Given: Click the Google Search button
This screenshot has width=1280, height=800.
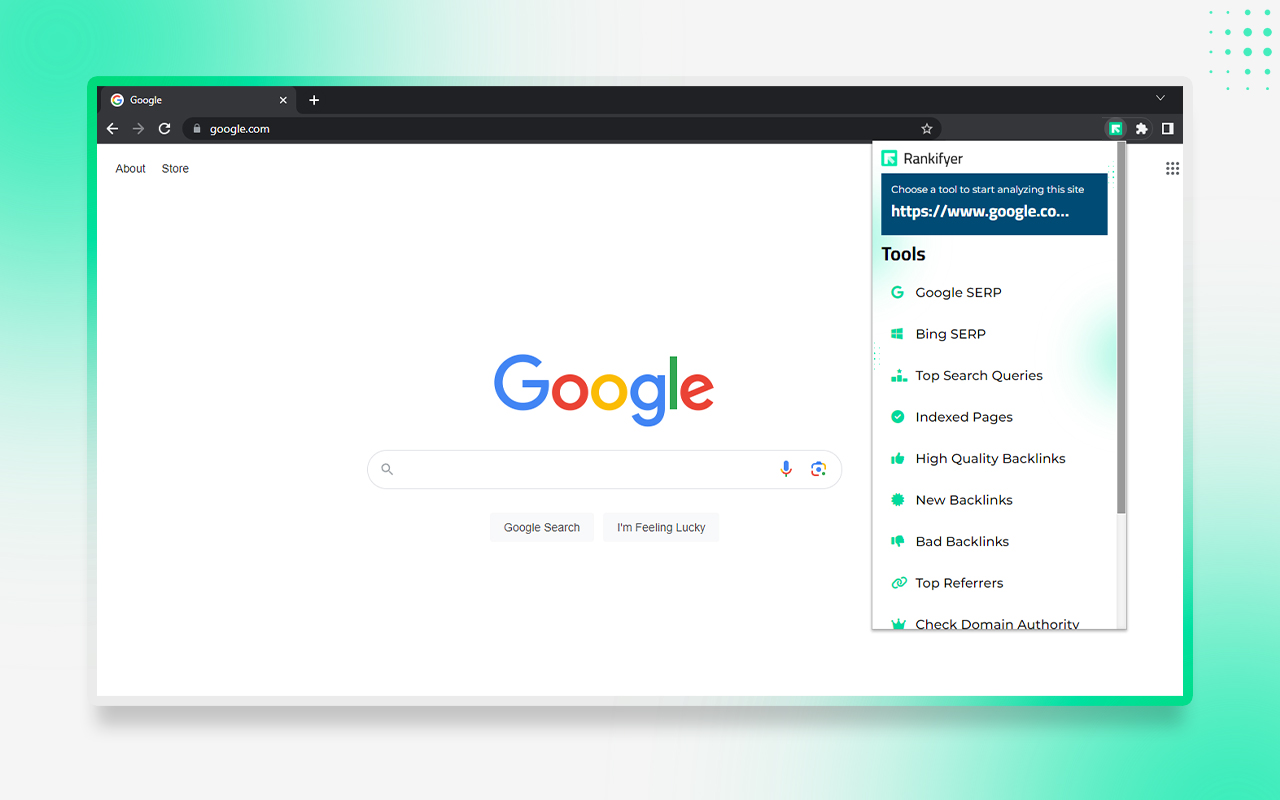Looking at the screenshot, I should (542, 527).
